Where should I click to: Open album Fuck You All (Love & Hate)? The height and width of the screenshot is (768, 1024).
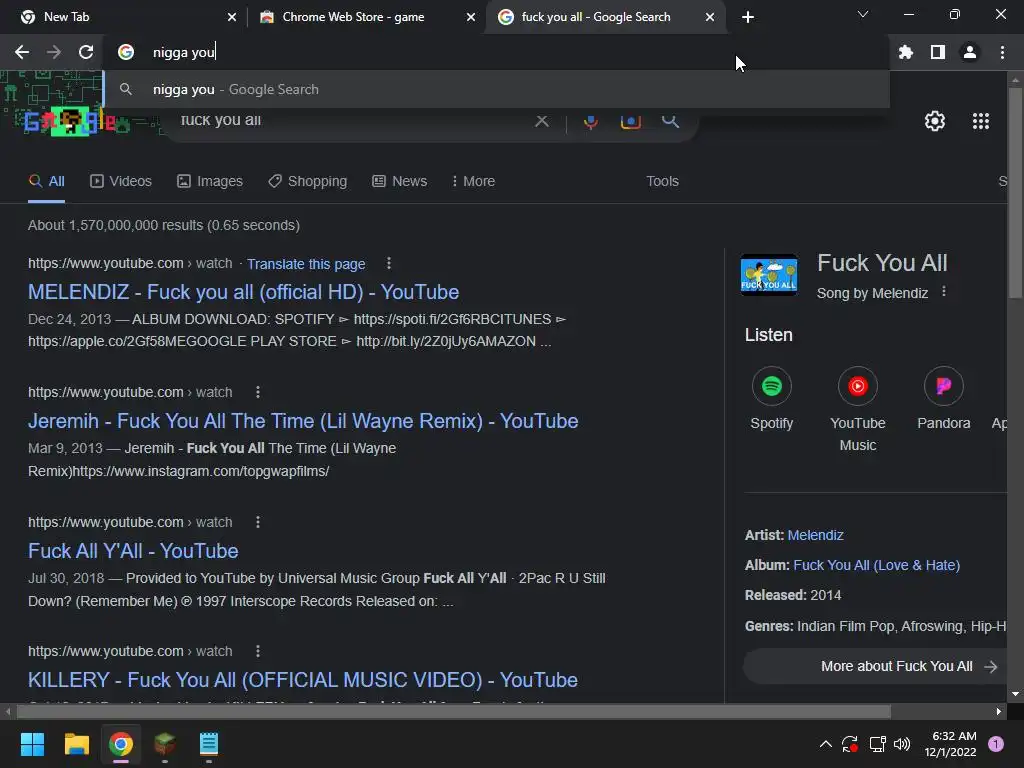[876, 565]
